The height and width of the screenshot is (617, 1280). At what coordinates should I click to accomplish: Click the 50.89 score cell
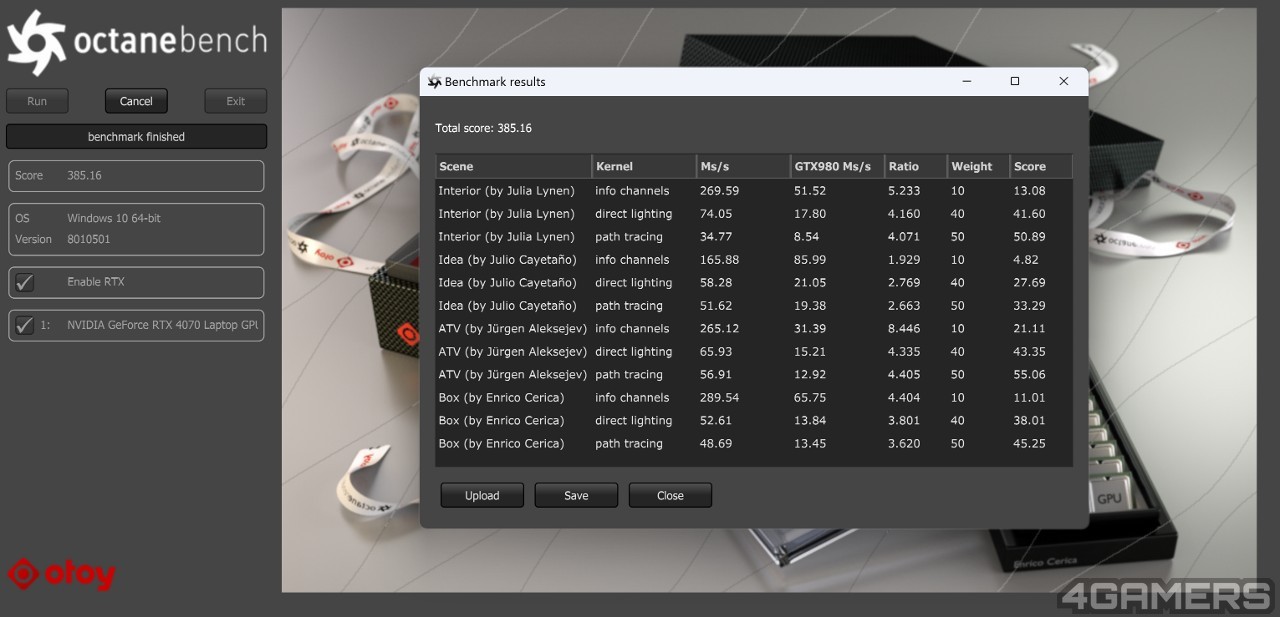(1030, 236)
